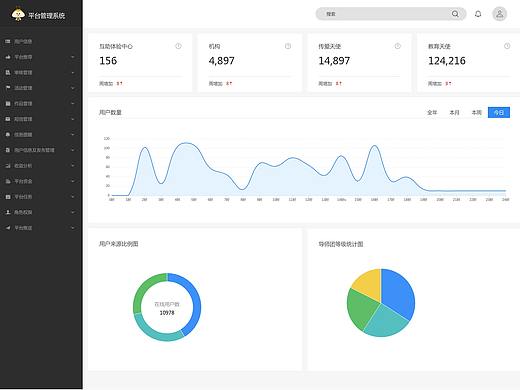
Task: Click the green segment of the donut chart
Action: [x=142, y=290]
